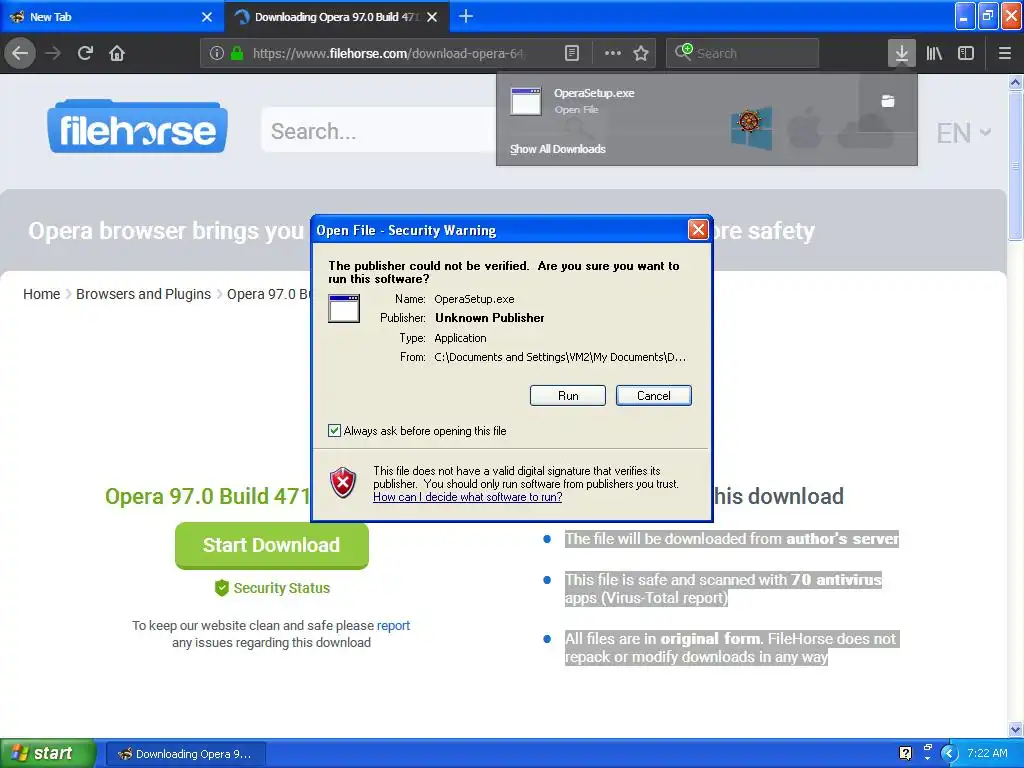
Task: Click the FileHorse Search... field
Action: click(379, 131)
